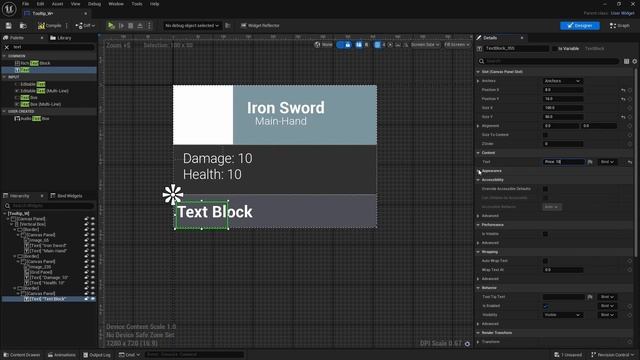The width and height of the screenshot is (640, 360).
Task: Toggle visibility eye of Vertical Box row
Action: (x=93, y=224)
